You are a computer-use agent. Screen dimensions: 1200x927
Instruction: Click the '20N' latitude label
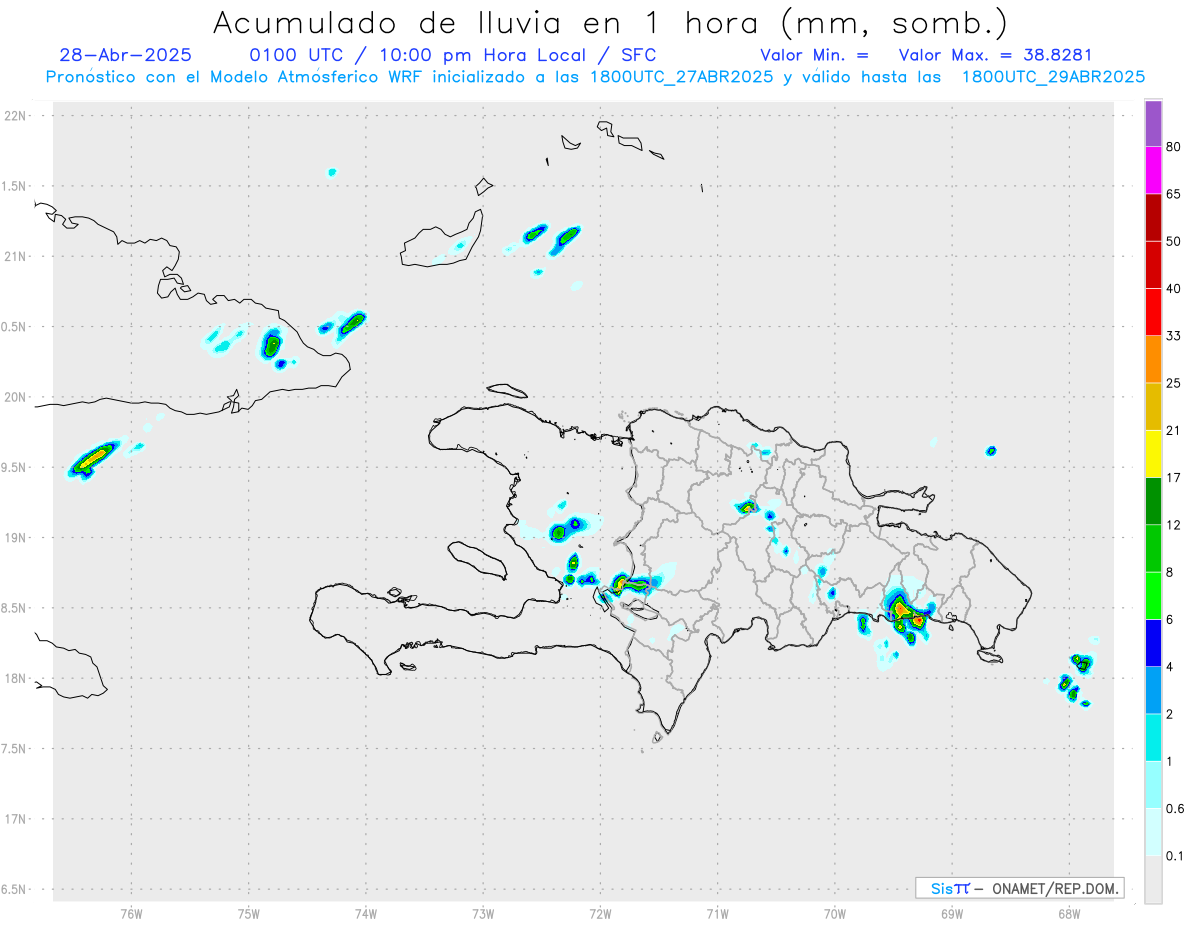pos(17,397)
